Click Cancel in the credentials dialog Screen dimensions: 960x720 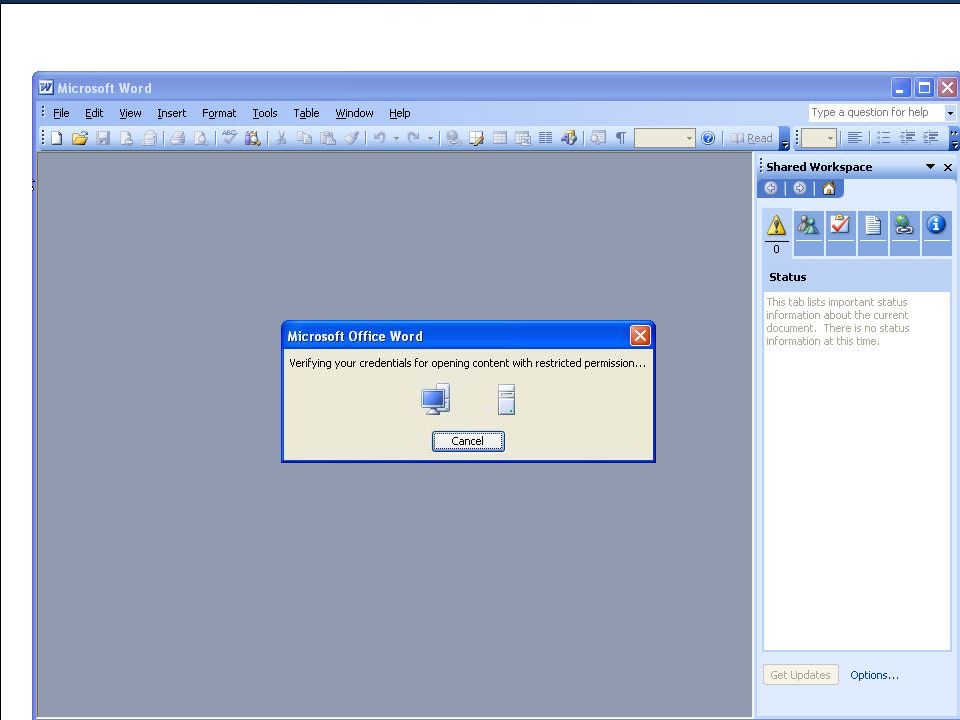(468, 441)
